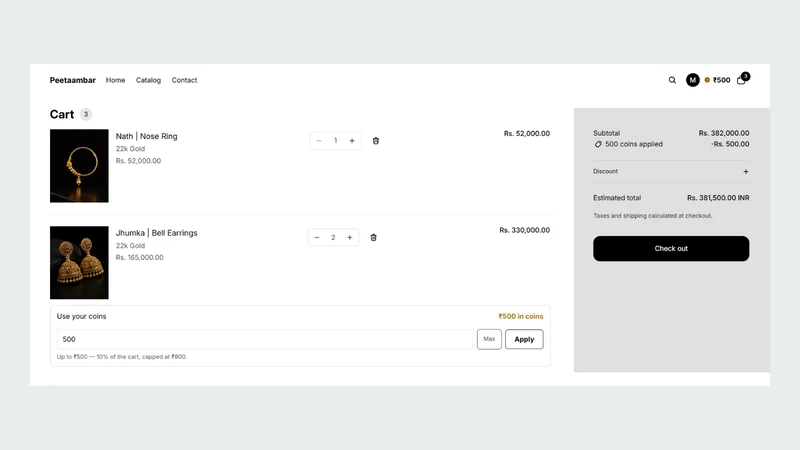This screenshot has width=800, height=450.
Task: Click the -Rs. 500.00 coins deduction
Action: coord(730,144)
